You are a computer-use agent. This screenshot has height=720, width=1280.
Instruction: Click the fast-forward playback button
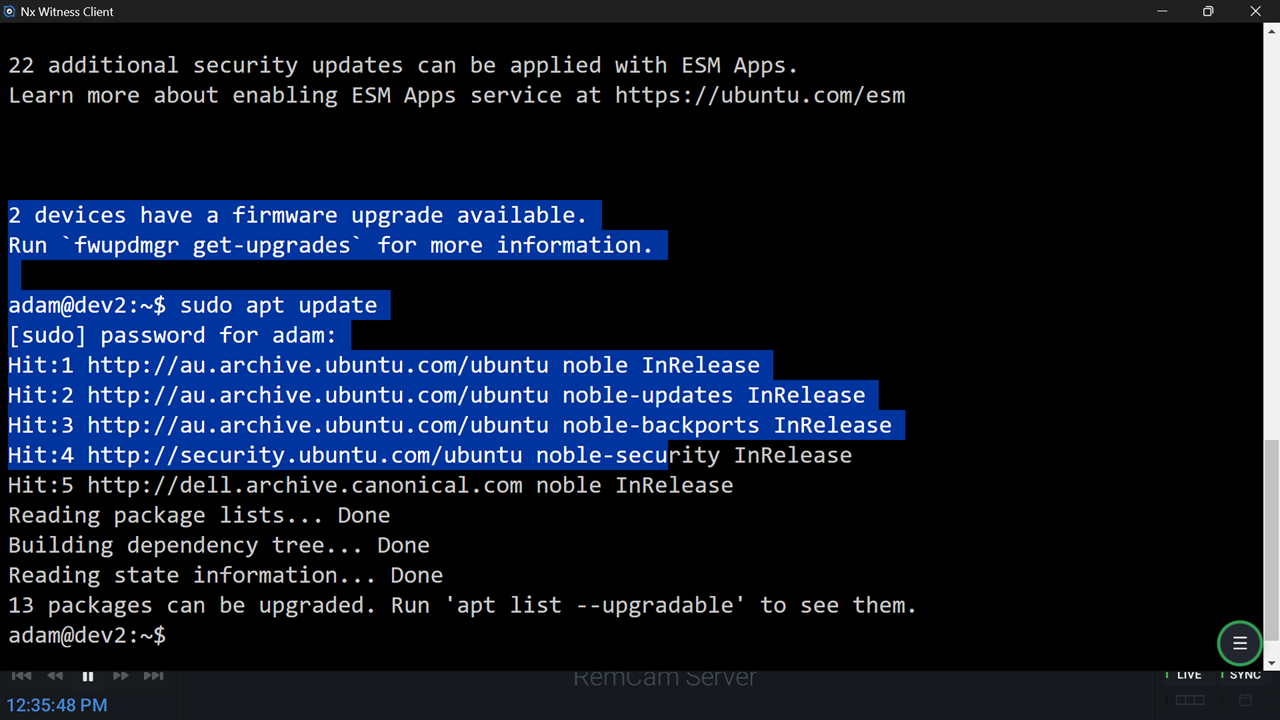point(121,677)
